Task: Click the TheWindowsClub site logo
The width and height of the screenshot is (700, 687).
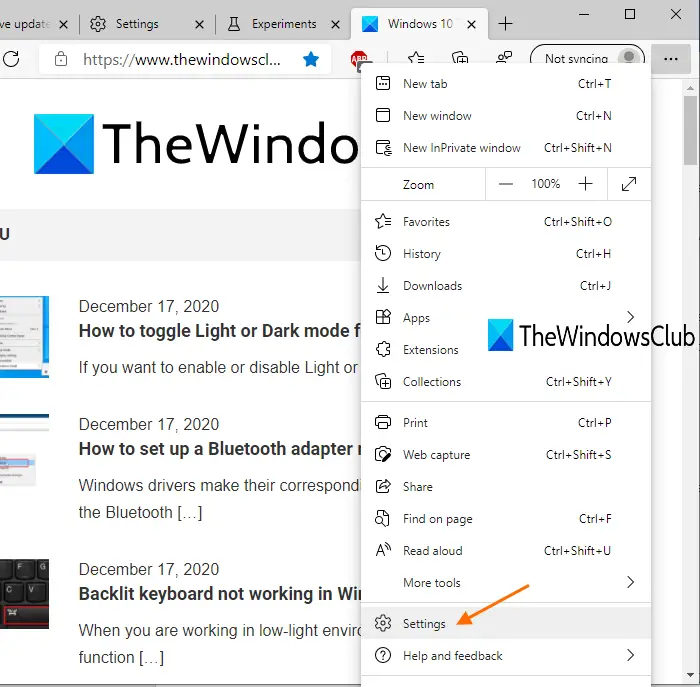Action: (x=196, y=144)
